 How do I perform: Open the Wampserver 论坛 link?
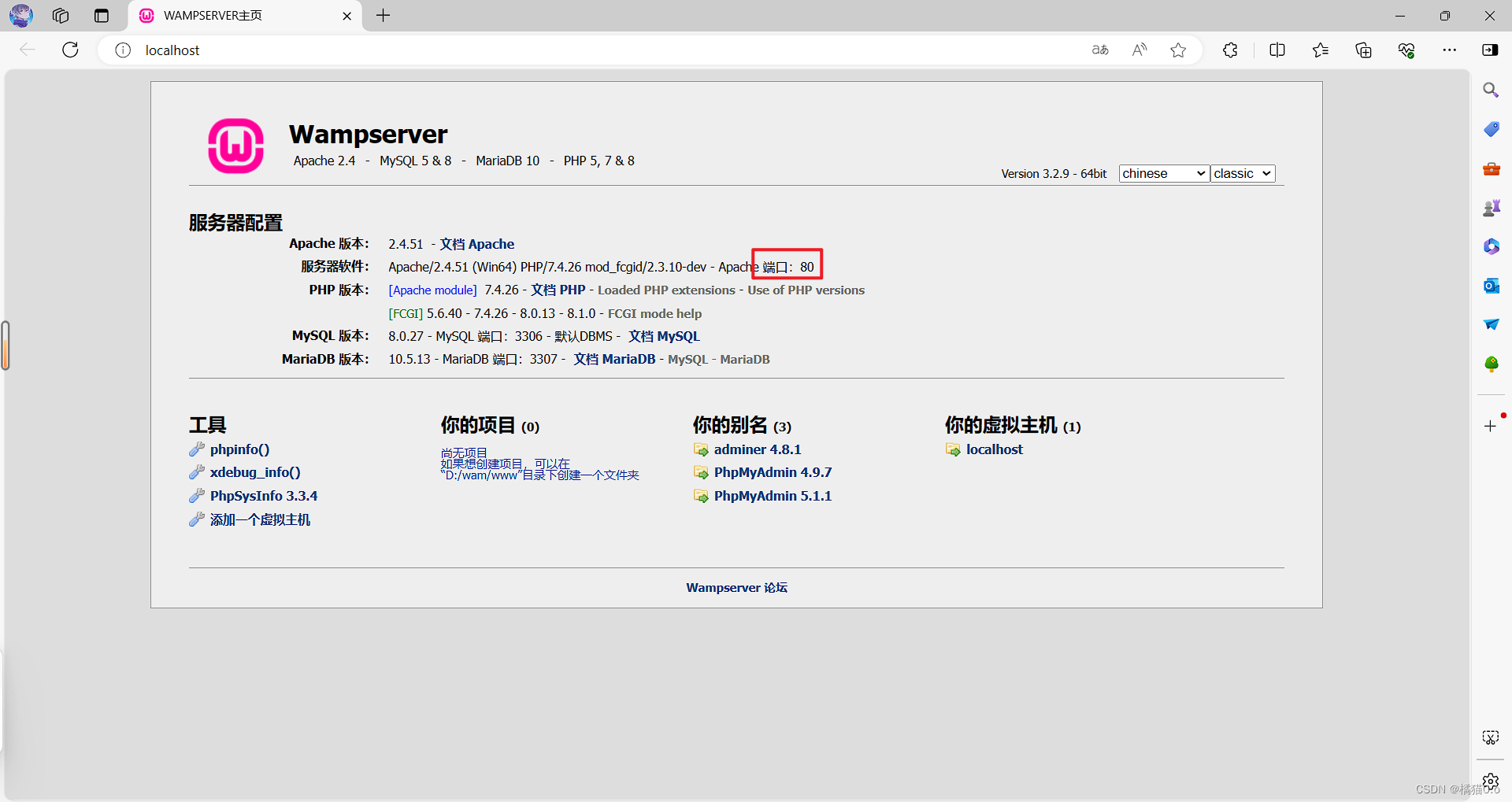(736, 587)
